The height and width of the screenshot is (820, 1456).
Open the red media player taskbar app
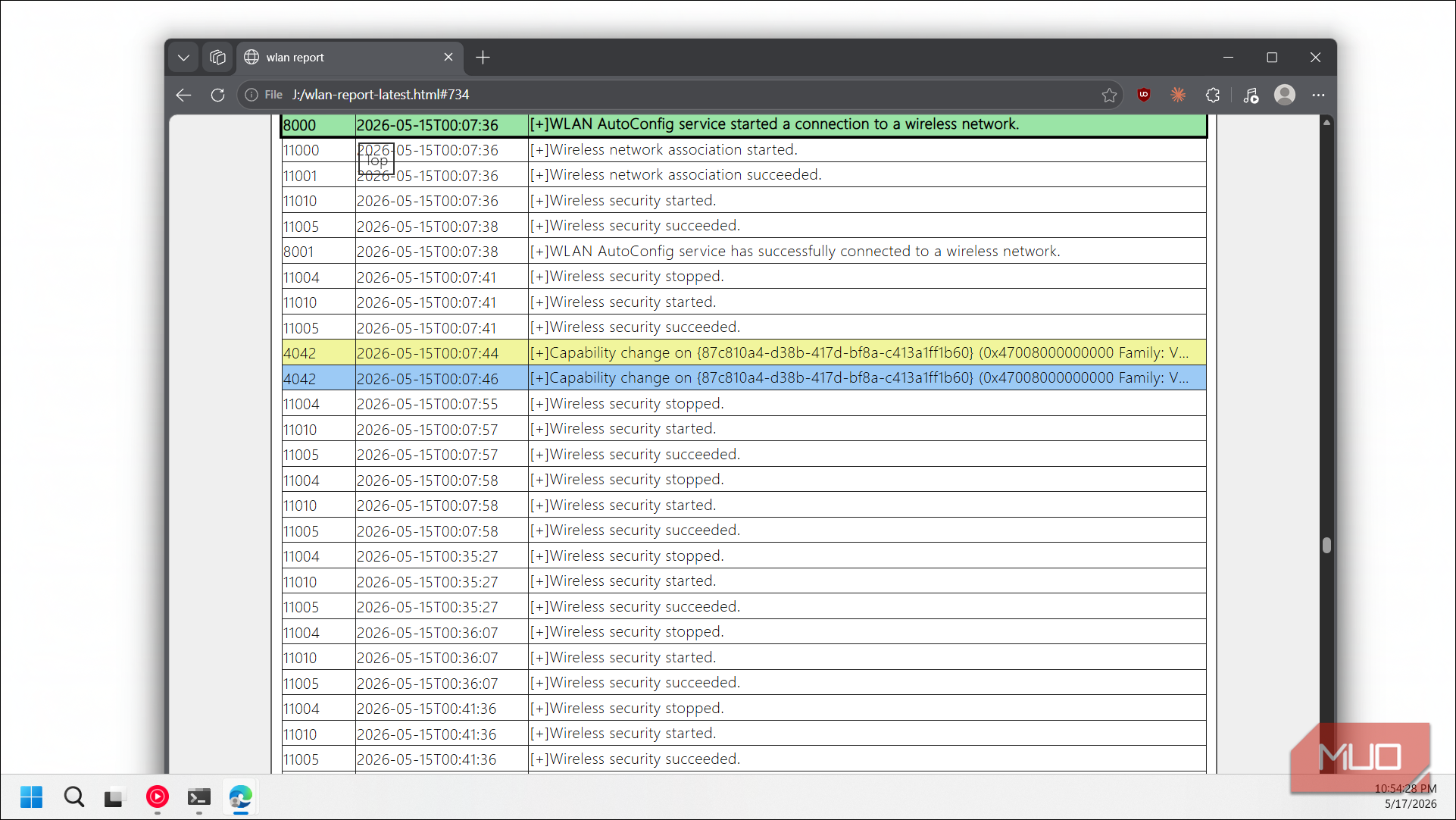158,797
